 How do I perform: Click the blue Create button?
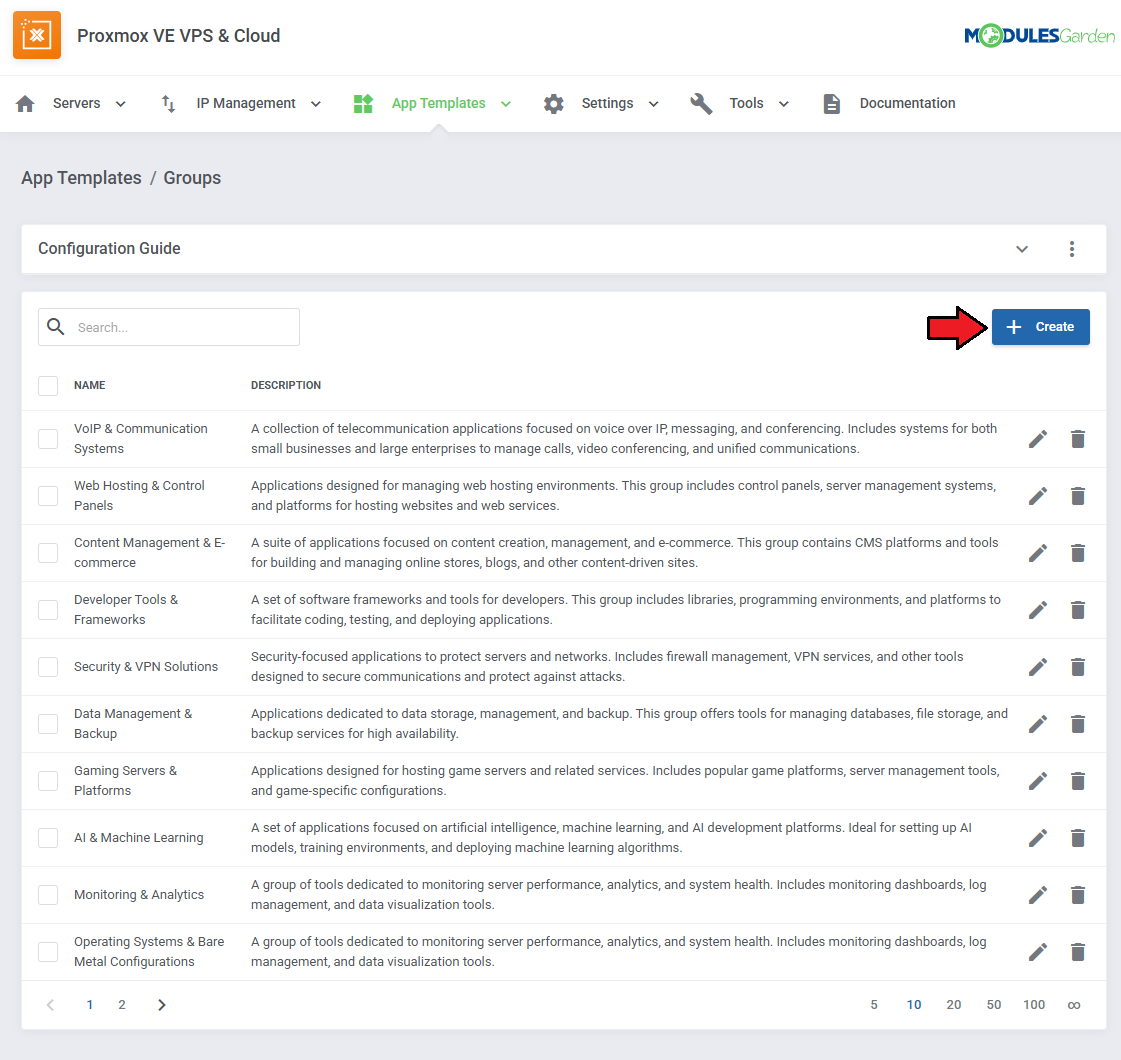[x=1040, y=327]
